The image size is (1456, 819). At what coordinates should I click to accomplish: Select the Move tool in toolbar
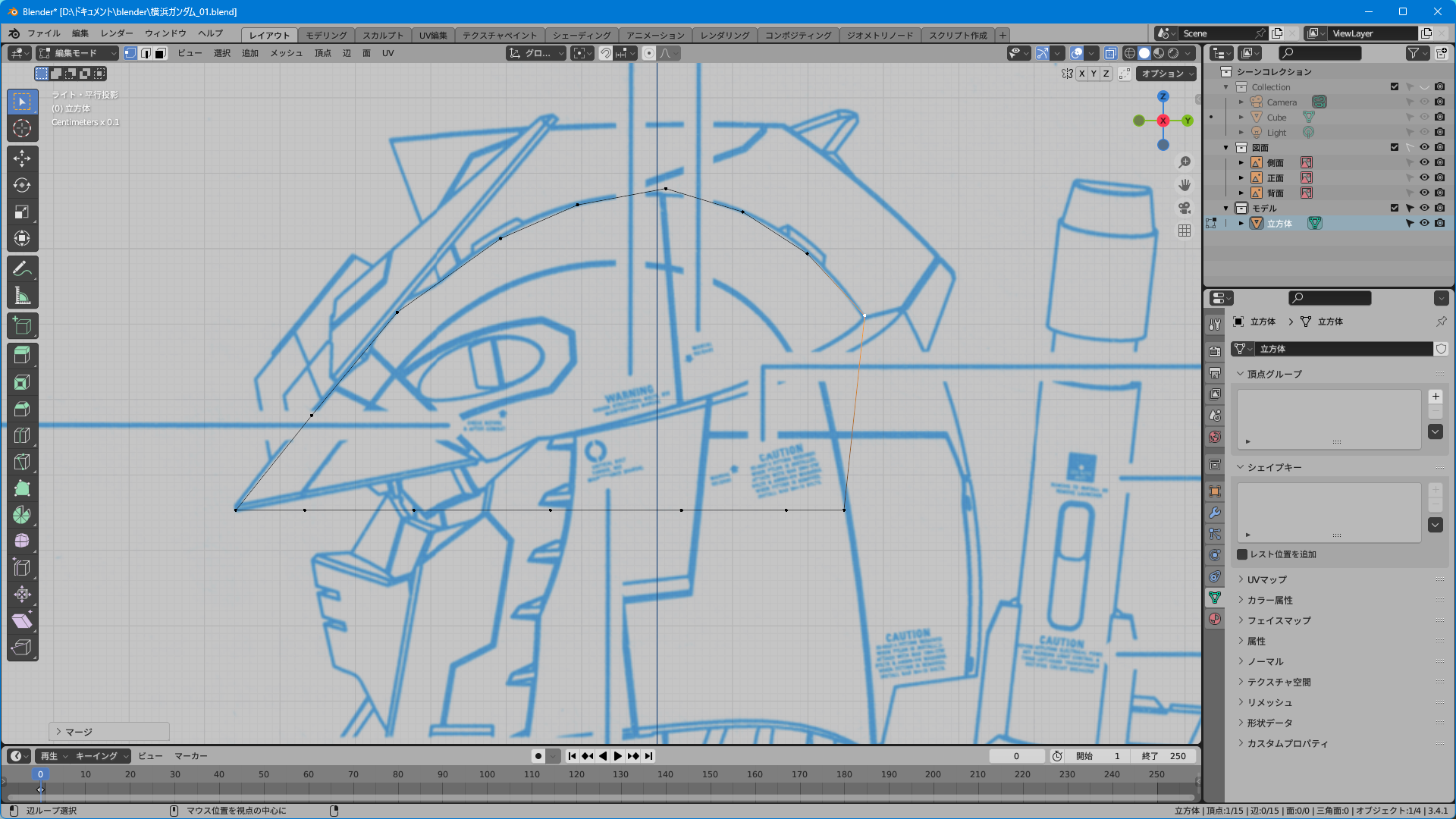[x=22, y=158]
